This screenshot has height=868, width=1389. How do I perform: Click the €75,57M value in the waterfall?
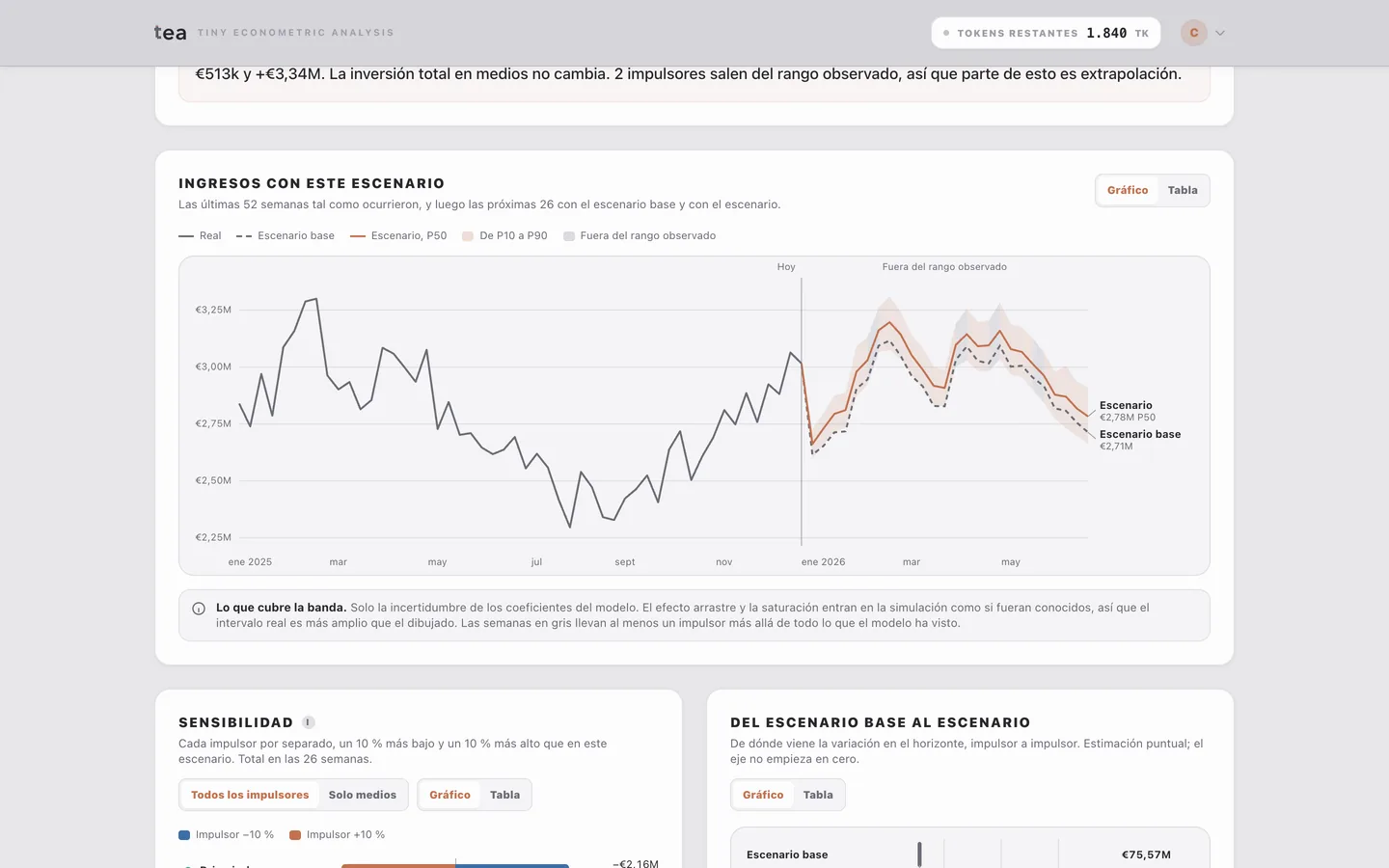point(1146,854)
